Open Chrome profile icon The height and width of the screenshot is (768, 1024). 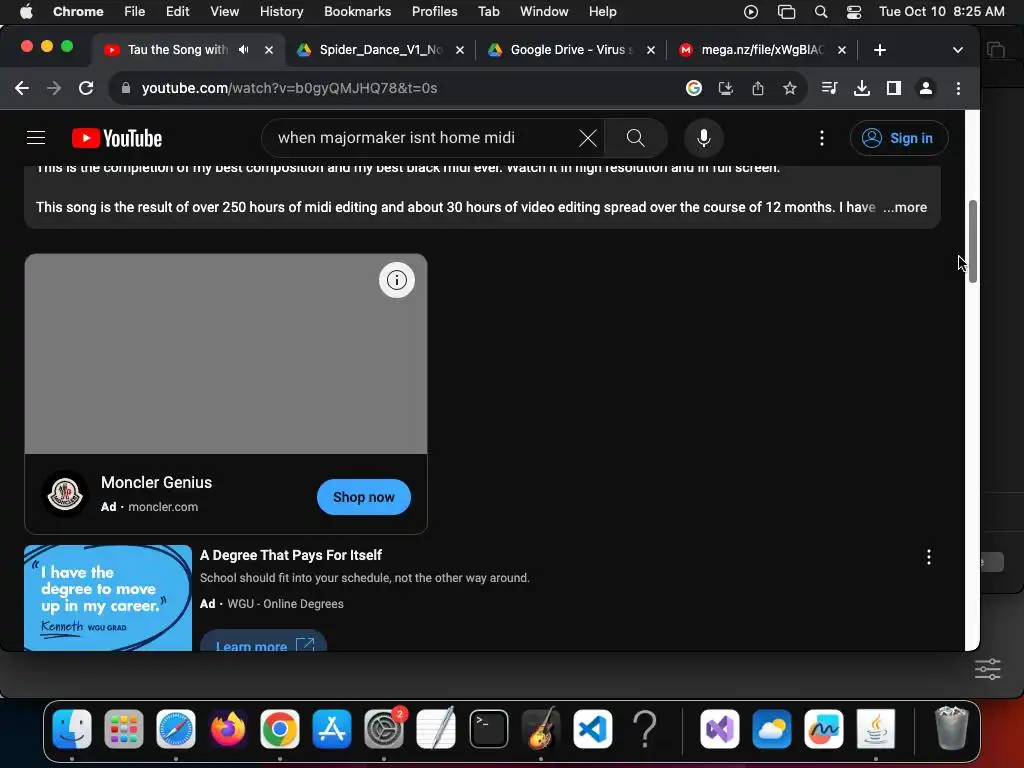(925, 88)
